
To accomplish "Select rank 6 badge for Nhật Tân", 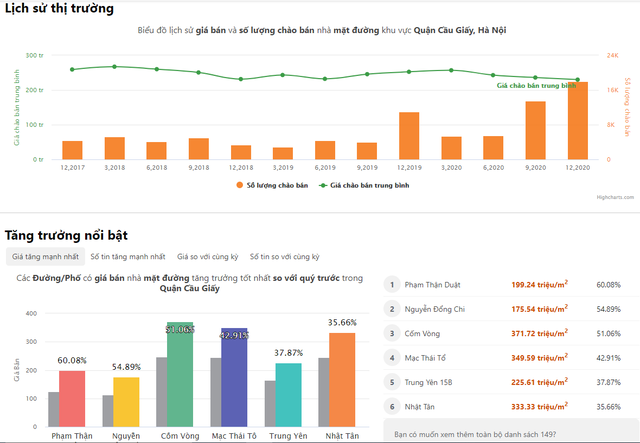I will tap(392, 407).
